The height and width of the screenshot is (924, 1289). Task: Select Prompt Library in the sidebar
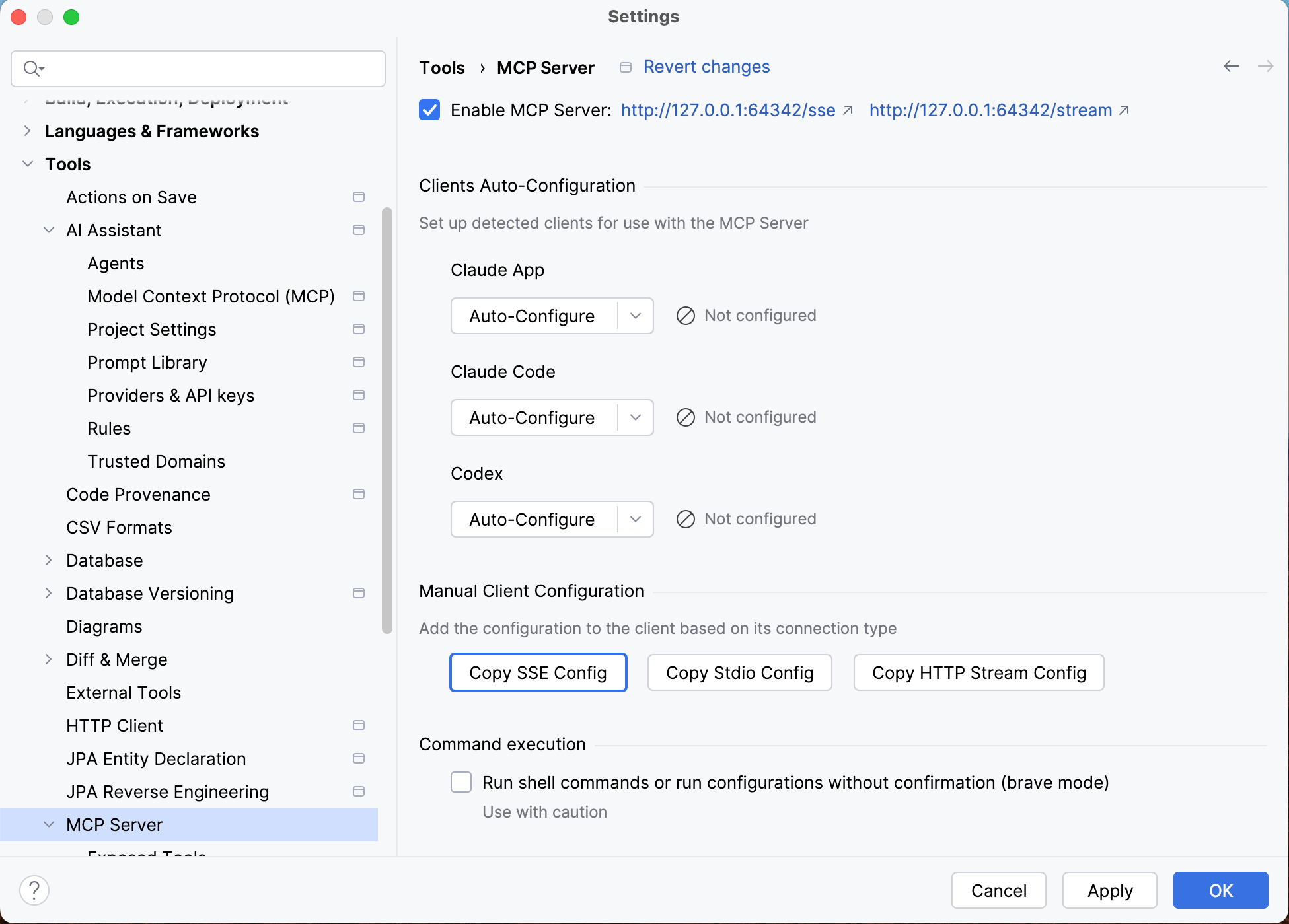tap(147, 362)
